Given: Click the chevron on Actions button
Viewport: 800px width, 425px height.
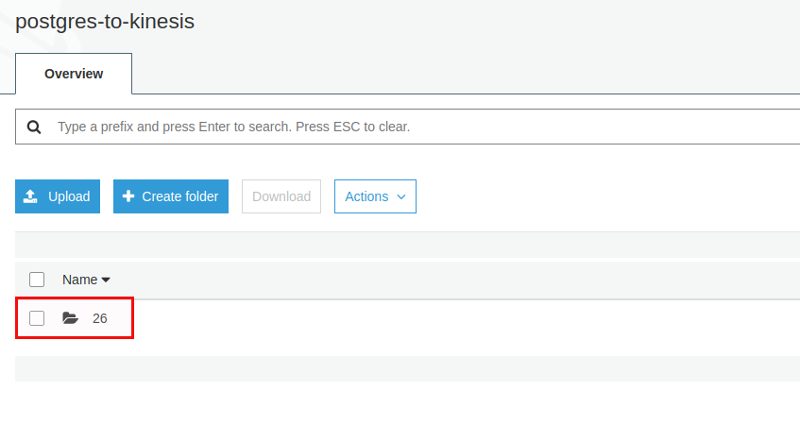Looking at the screenshot, I should tap(401, 197).
